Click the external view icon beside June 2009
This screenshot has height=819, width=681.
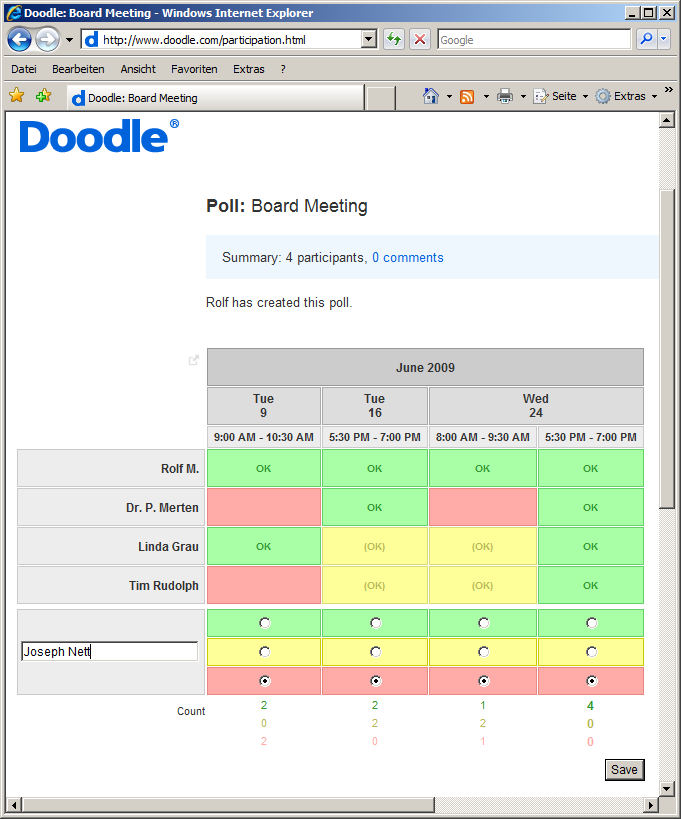coord(194,360)
